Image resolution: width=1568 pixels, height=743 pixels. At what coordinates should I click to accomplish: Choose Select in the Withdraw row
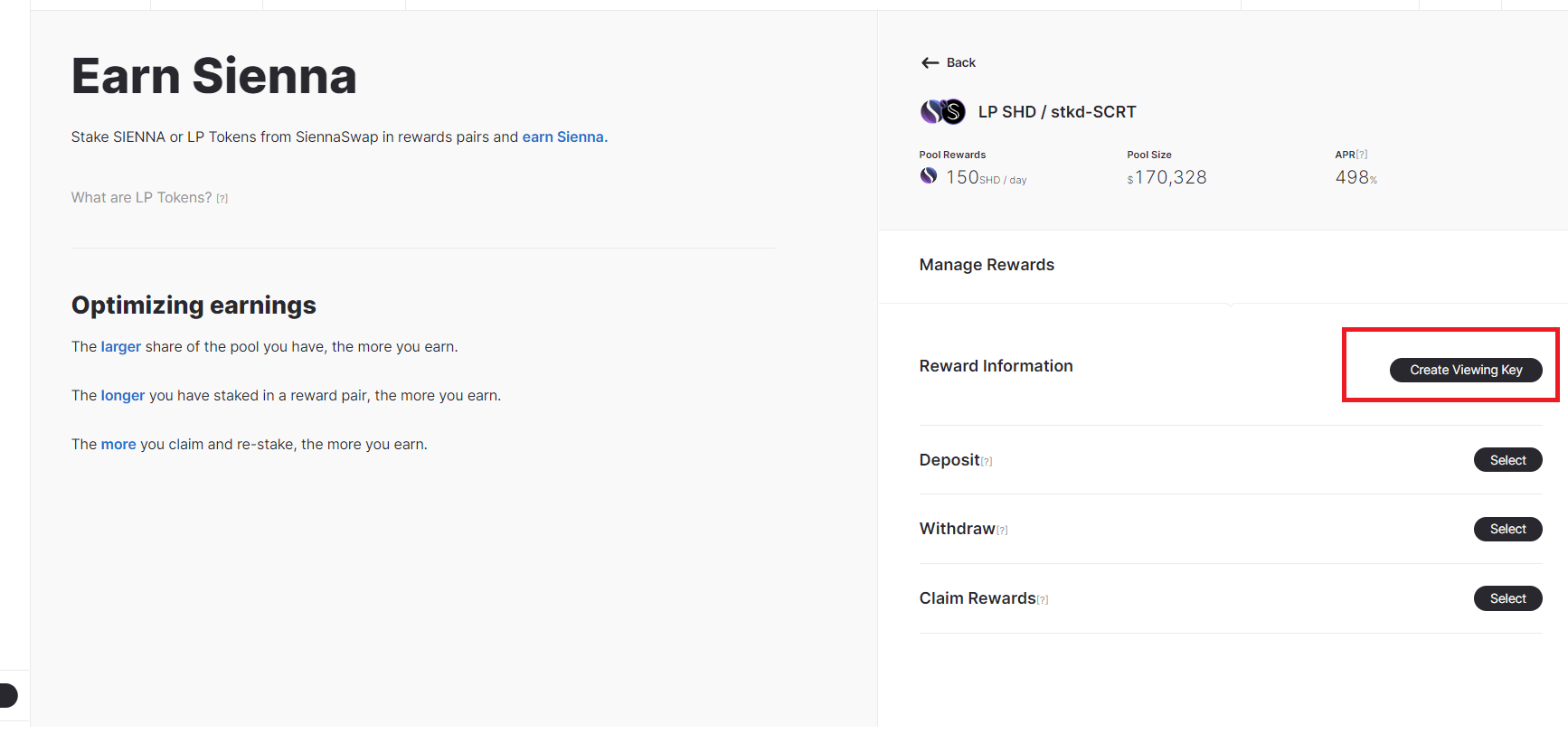click(1507, 529)
